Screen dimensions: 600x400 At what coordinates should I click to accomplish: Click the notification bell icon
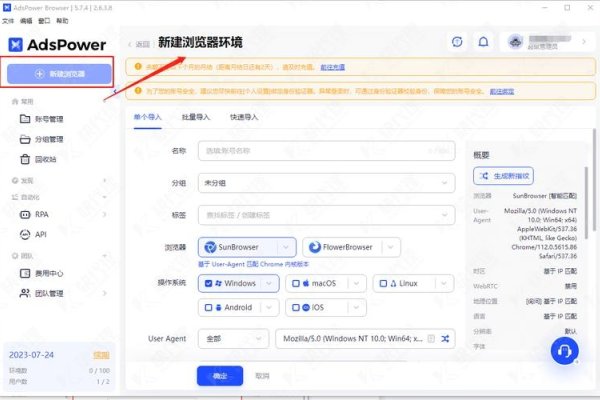tap(483, 42)
